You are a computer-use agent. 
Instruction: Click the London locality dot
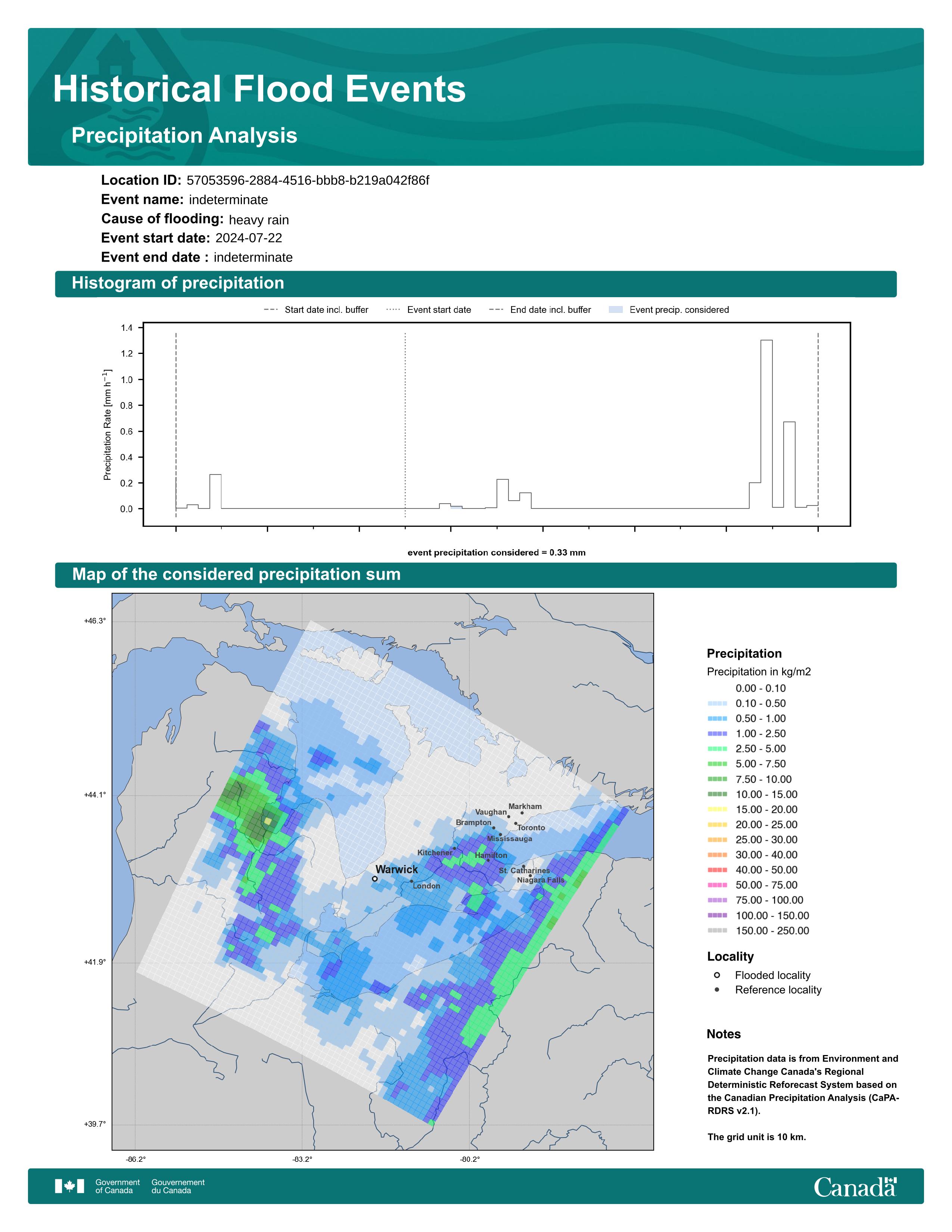pos(412,881)
